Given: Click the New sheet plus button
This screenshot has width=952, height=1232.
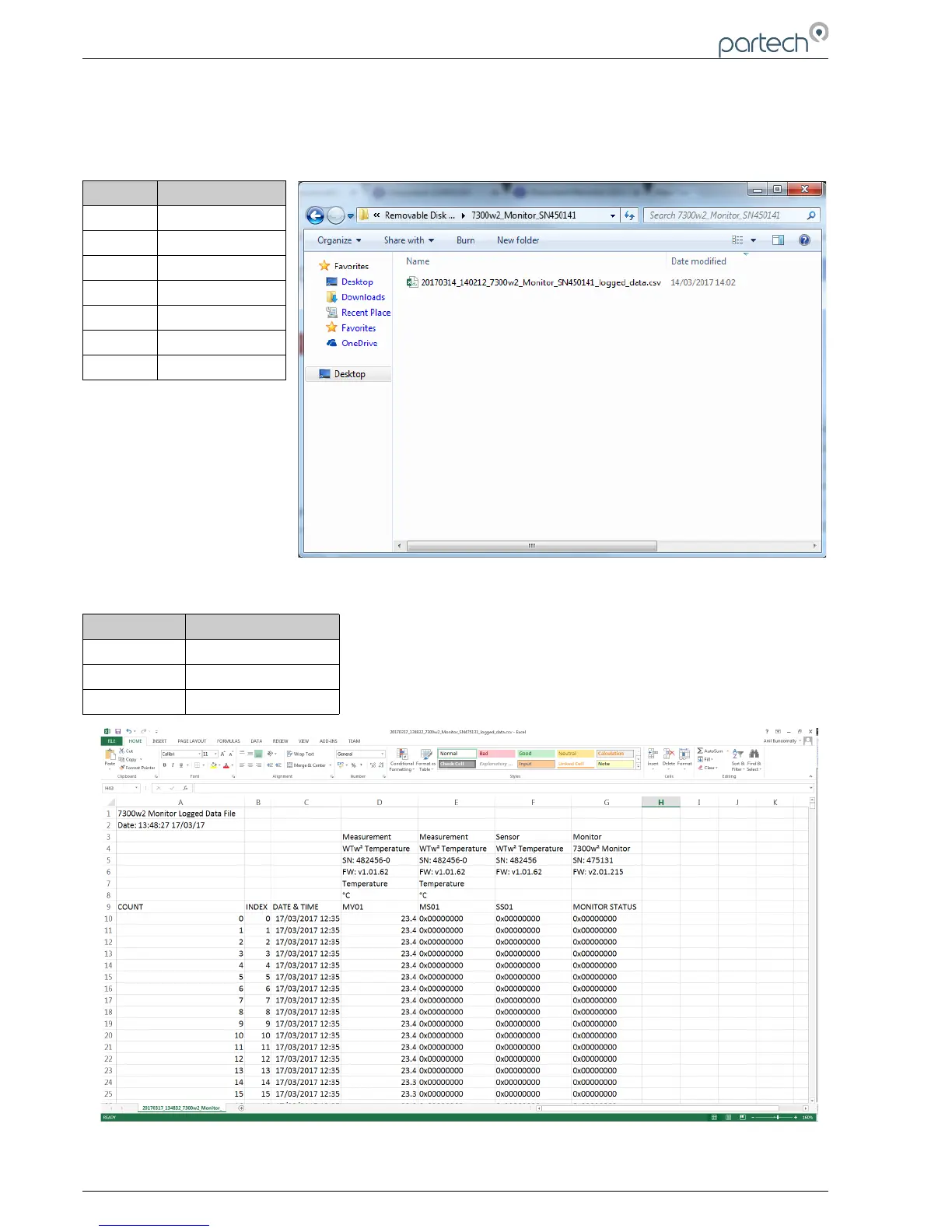Looking at the screenshot, I should [240, 1108].
